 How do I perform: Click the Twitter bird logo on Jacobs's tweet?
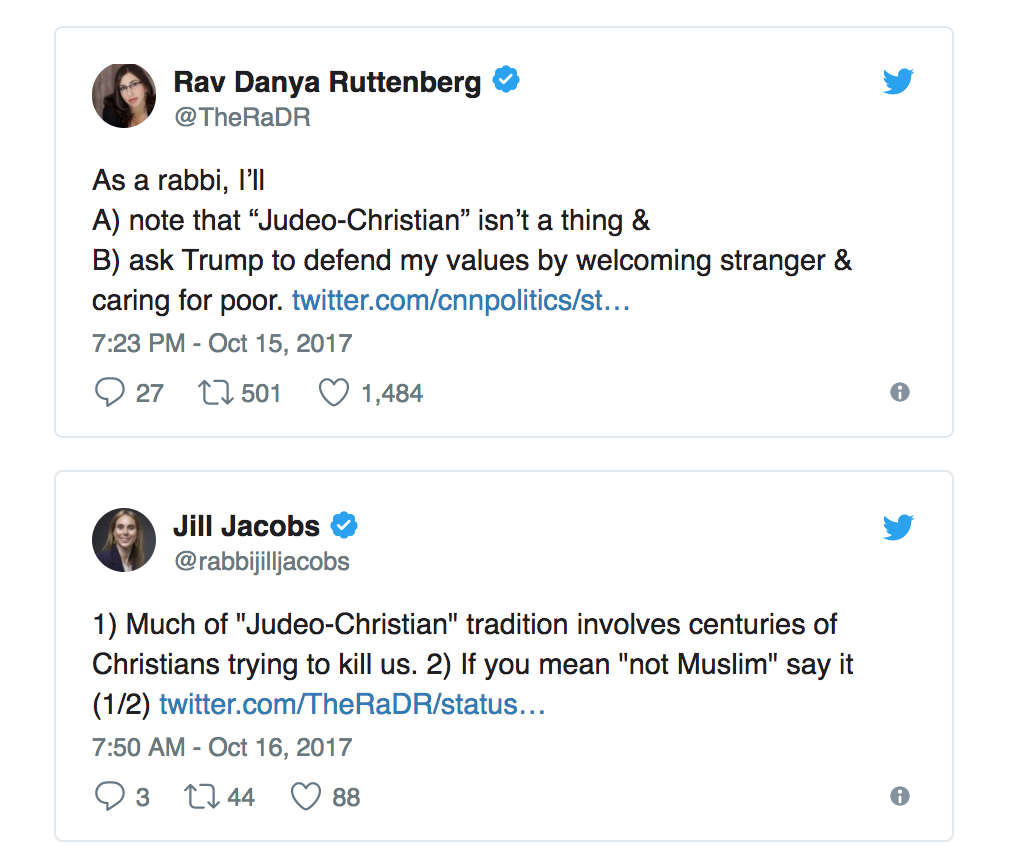(898, 527)
